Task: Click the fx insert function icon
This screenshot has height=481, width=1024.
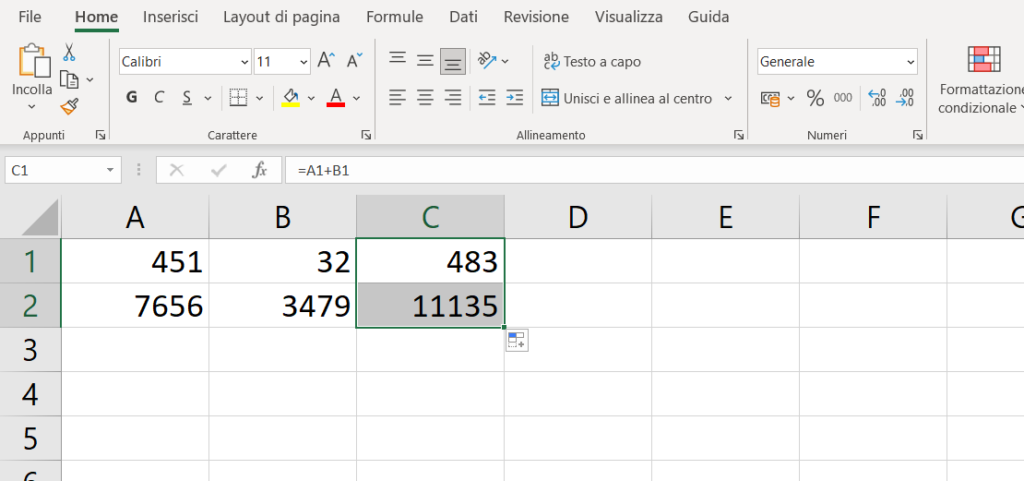Action: click(x=259, y=171)
